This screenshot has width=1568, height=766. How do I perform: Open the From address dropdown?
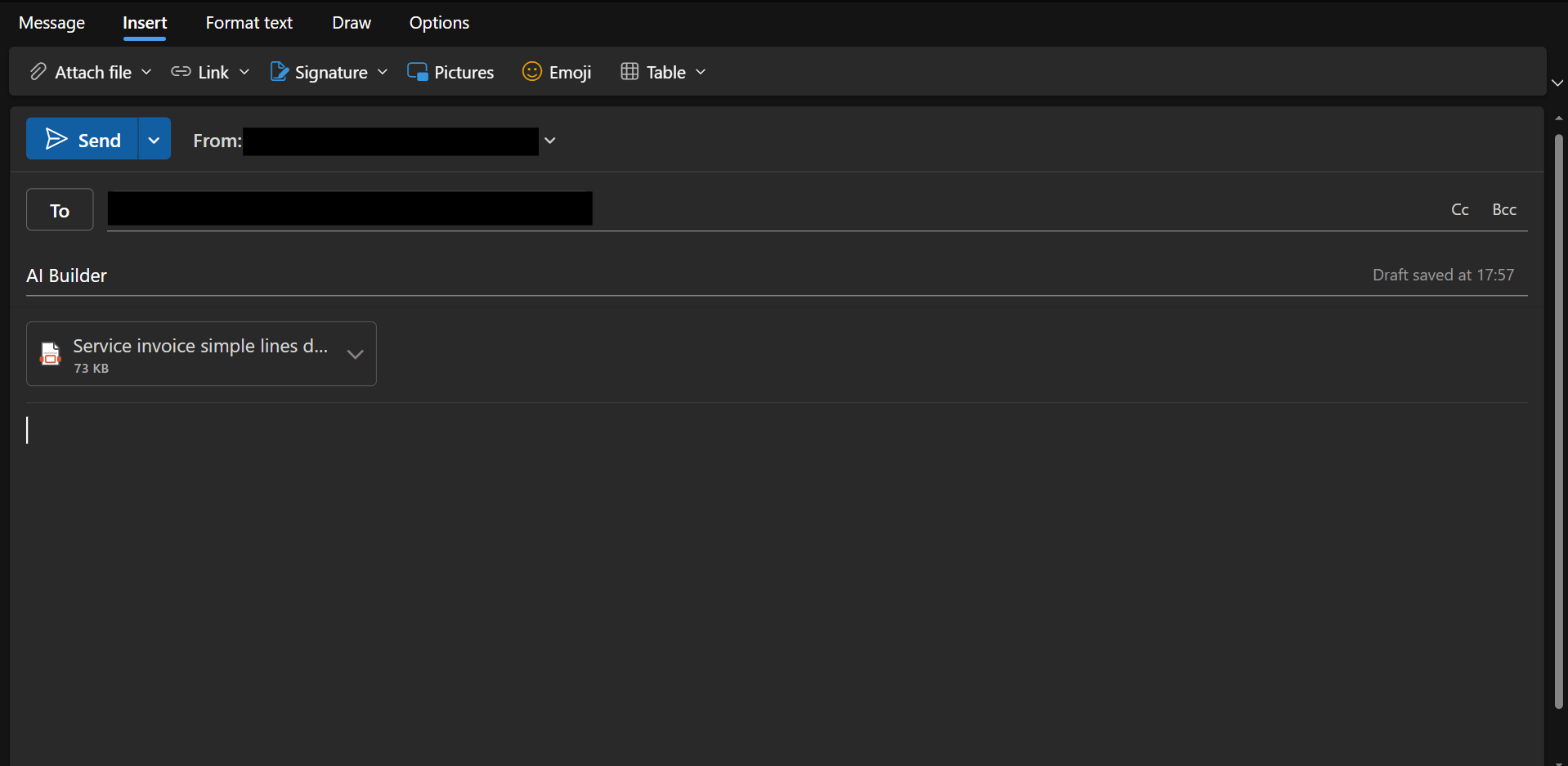pyautogui.click(x=550, y=141)
